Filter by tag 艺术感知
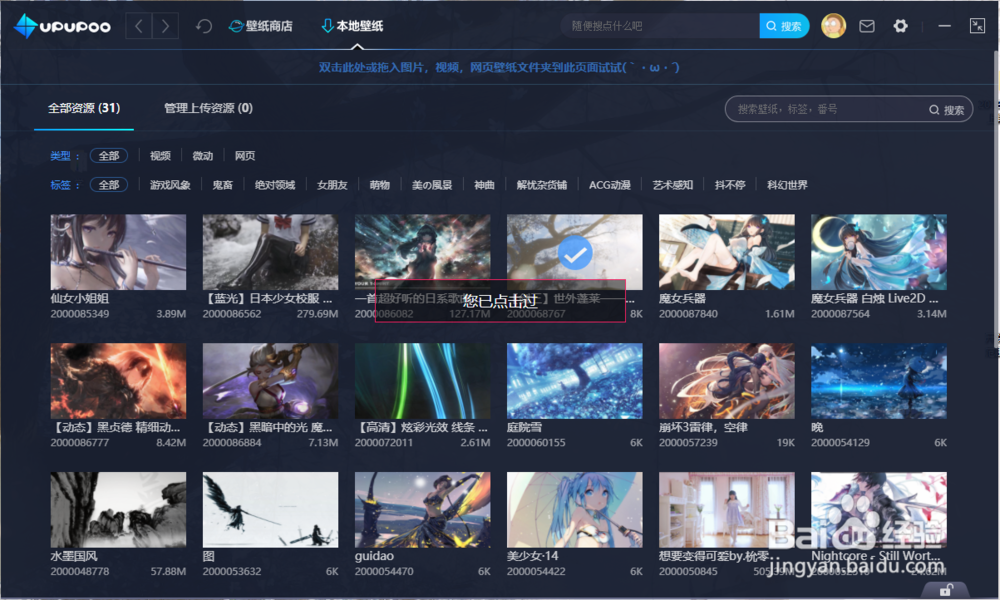This screenshot has height=600, width=1000. pos(672,185)
